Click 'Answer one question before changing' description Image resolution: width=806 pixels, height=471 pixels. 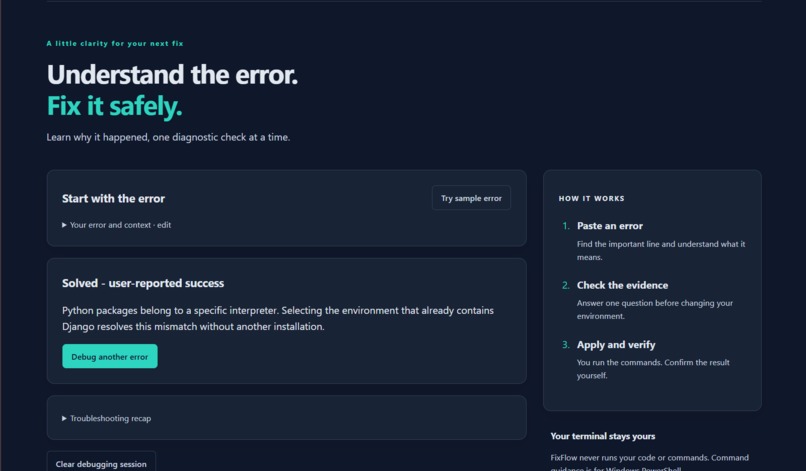coord(654,310)
